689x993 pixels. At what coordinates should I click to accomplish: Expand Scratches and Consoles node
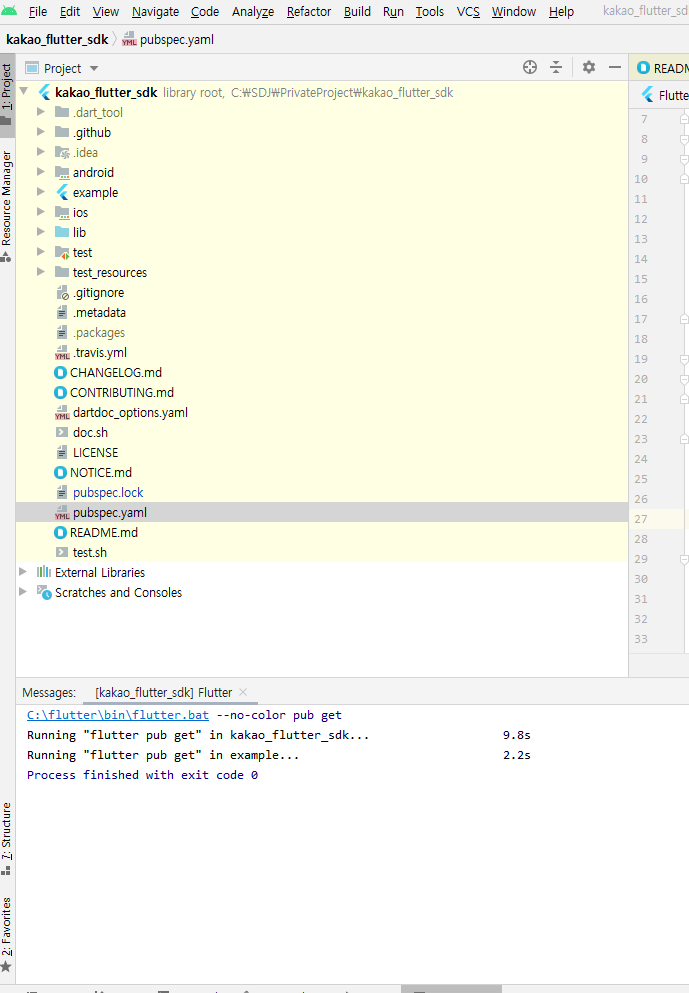tap(23, 591)
